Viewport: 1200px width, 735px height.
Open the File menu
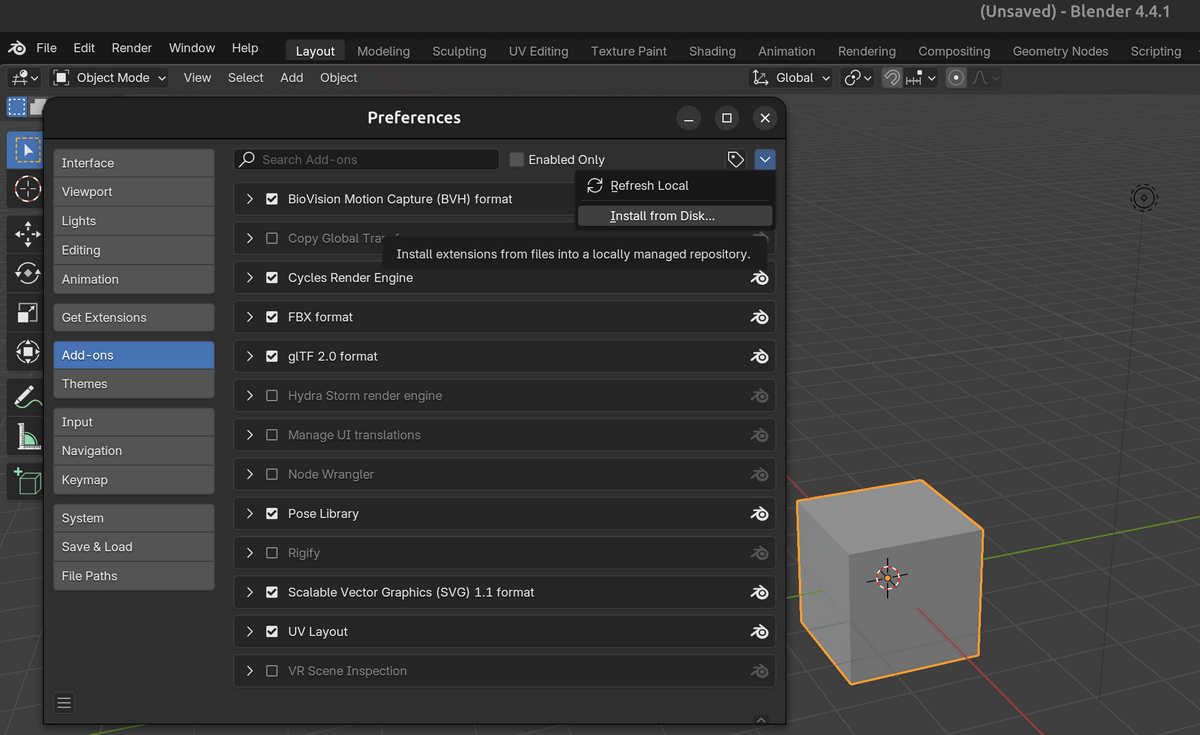click(46, 48)
